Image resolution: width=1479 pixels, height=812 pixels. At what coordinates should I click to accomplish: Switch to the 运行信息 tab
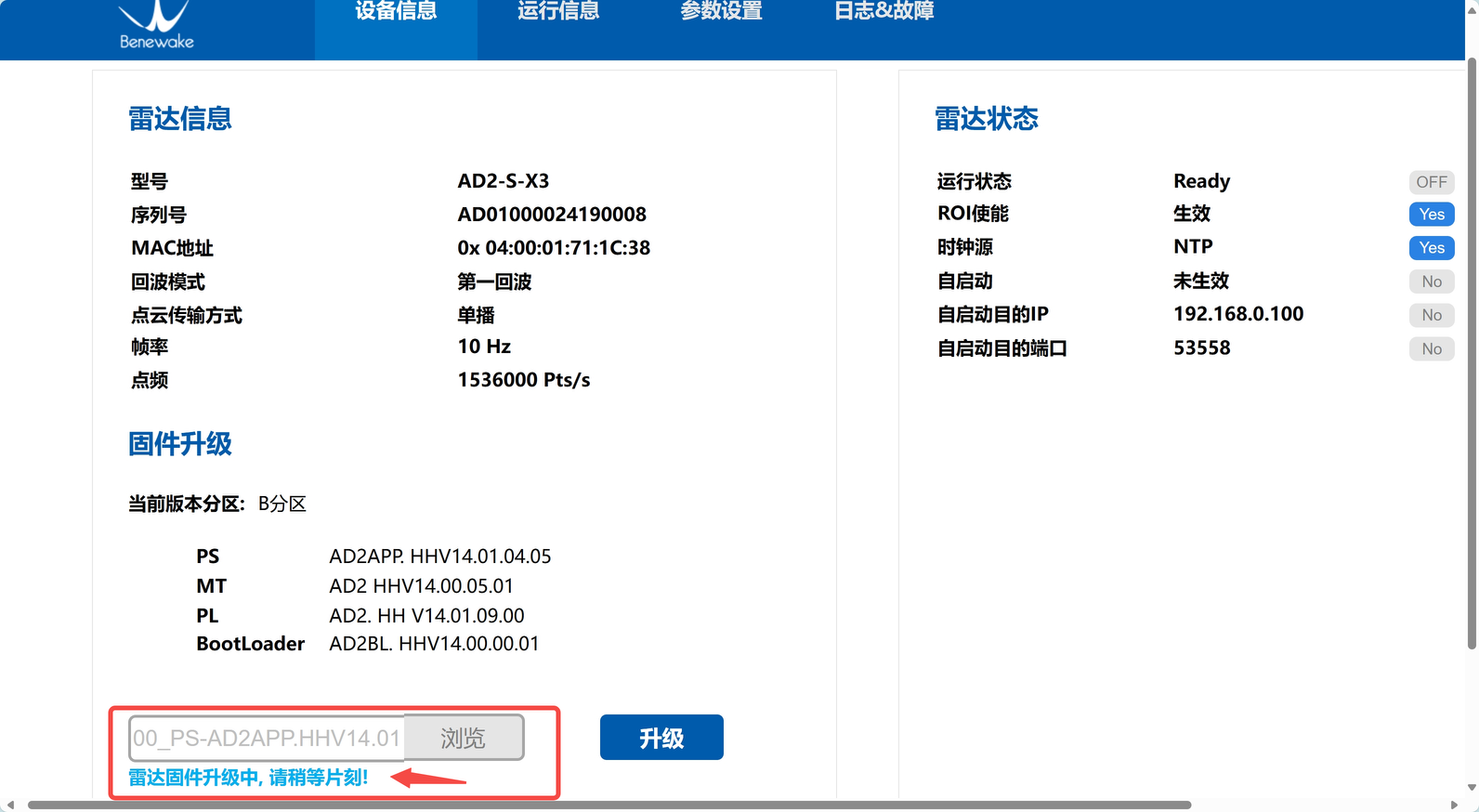[x=558, y=12]
